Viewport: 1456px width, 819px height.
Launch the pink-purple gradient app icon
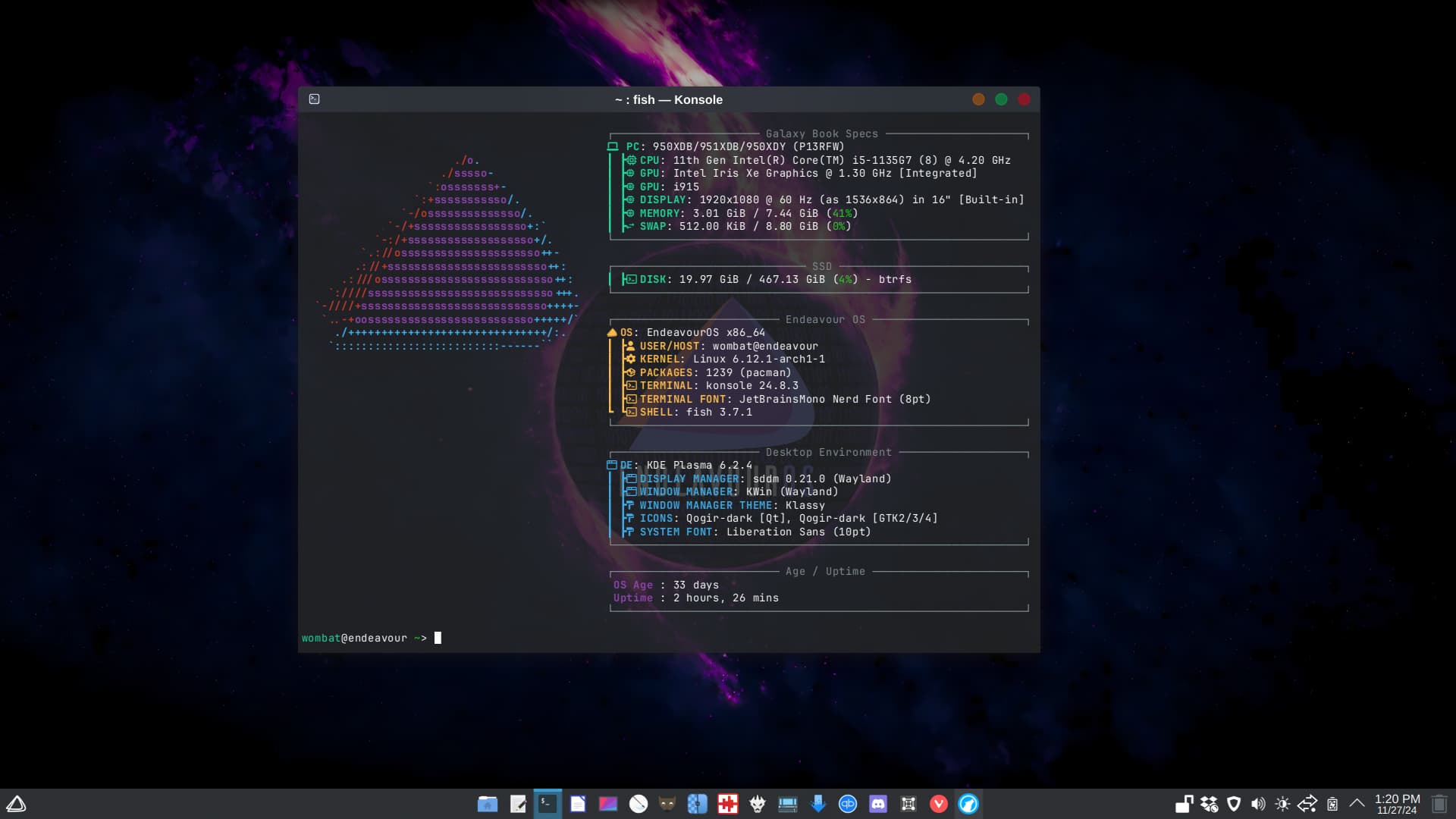click(x=608, y=804)
